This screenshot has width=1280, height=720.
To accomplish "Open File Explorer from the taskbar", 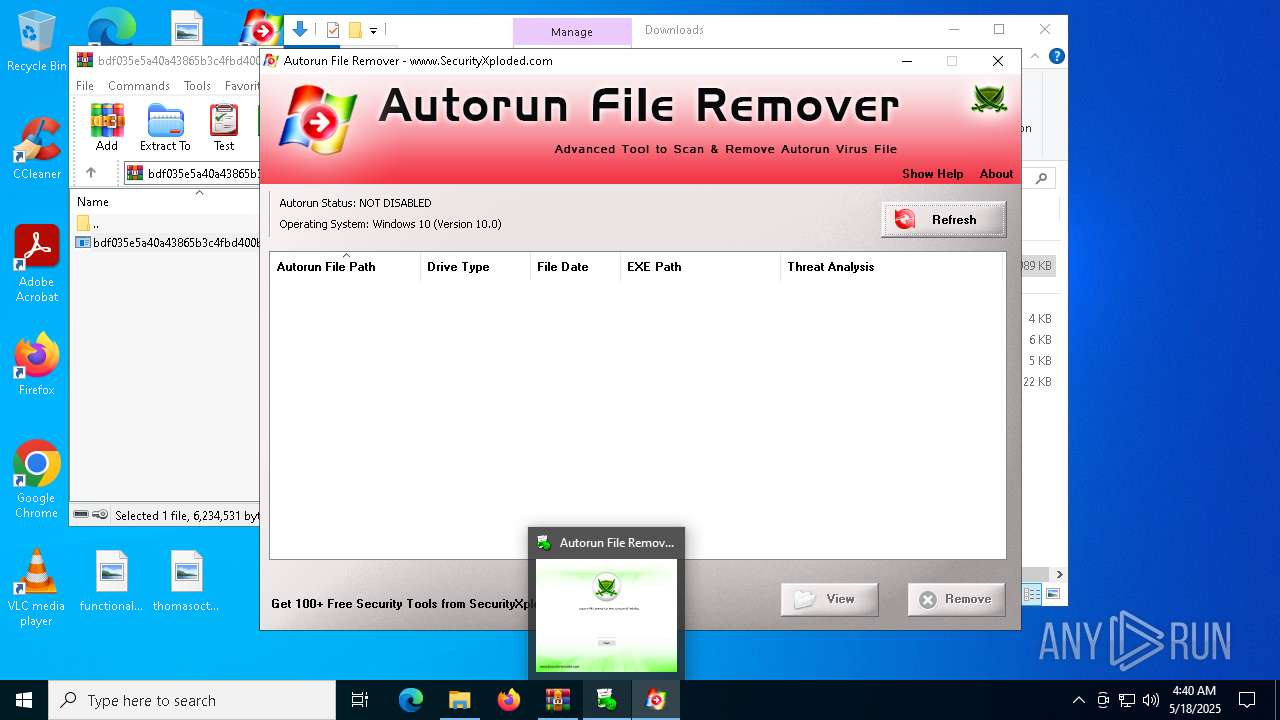I will [459, 700].
